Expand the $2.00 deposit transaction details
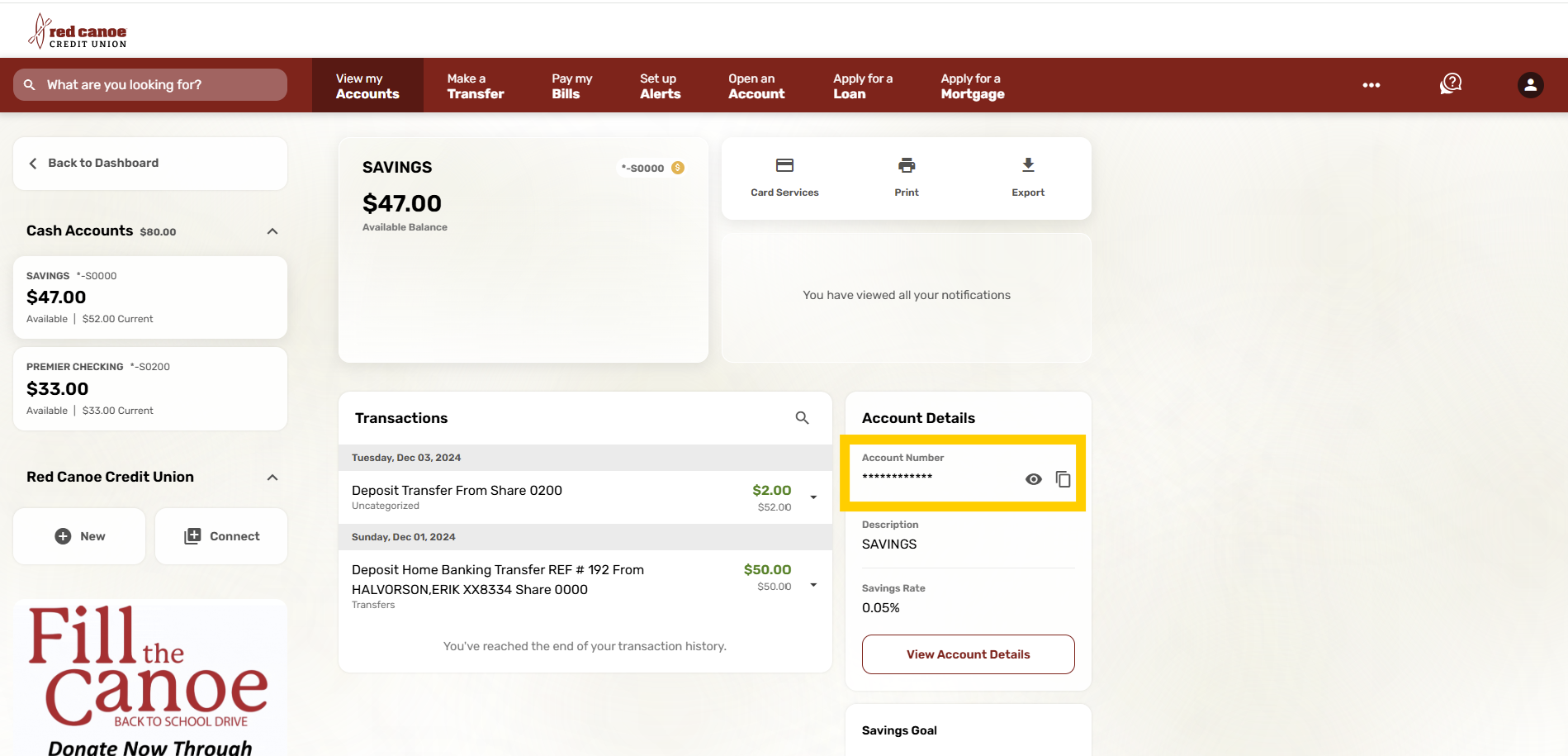Image resolution: width=1568 pixels, height=756 pixels. click(x=813, y=497)
